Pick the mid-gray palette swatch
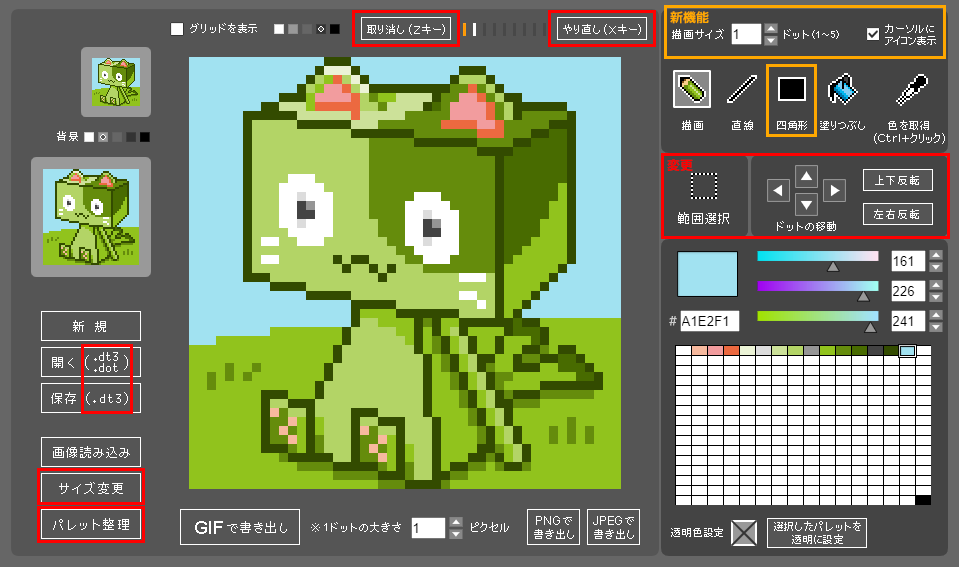Image resolution: width=959 pixels, height=567 pixels. pos(812,350)
